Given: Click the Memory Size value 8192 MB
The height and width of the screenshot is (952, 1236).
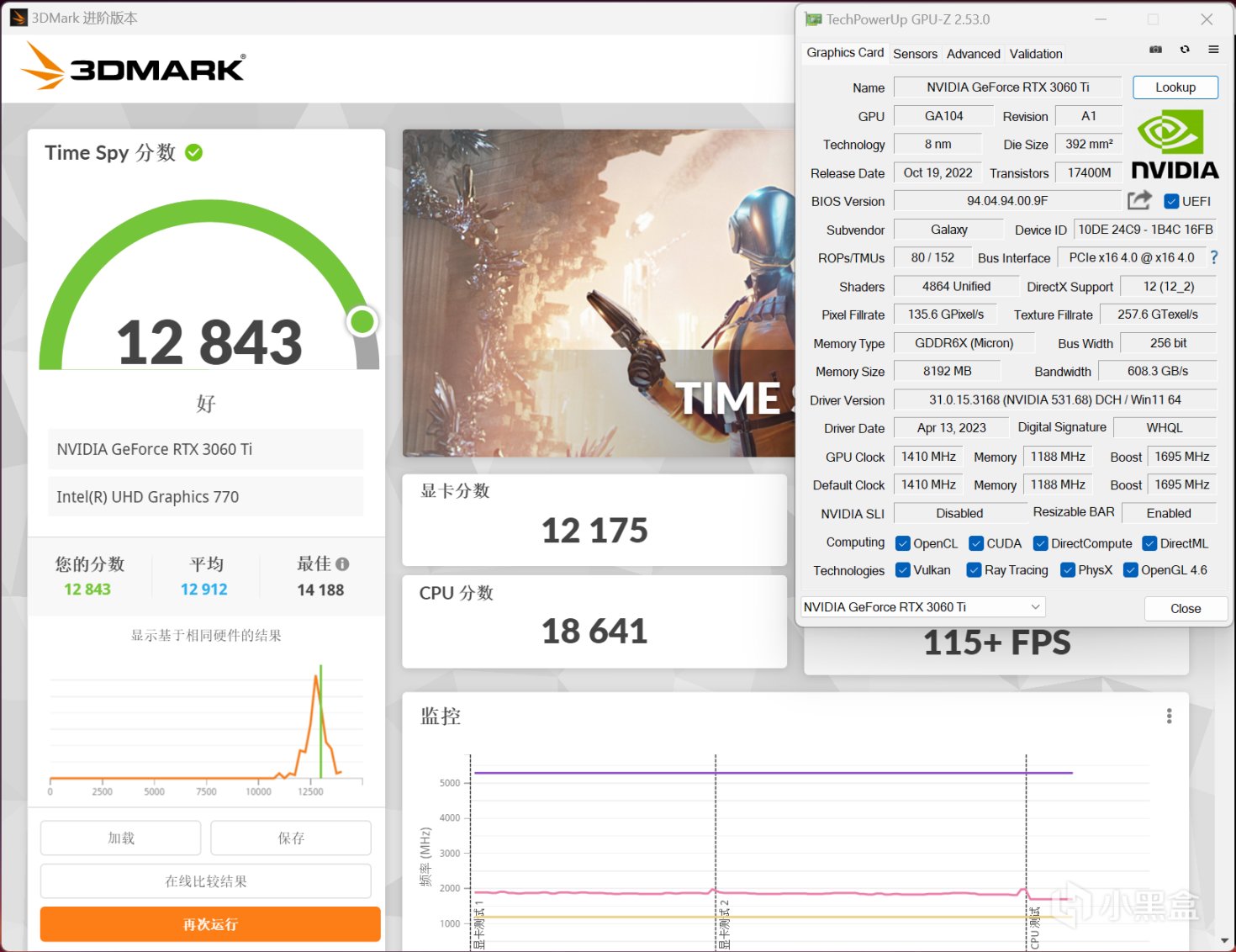Looking at the screenshot, I should point(947,372).
